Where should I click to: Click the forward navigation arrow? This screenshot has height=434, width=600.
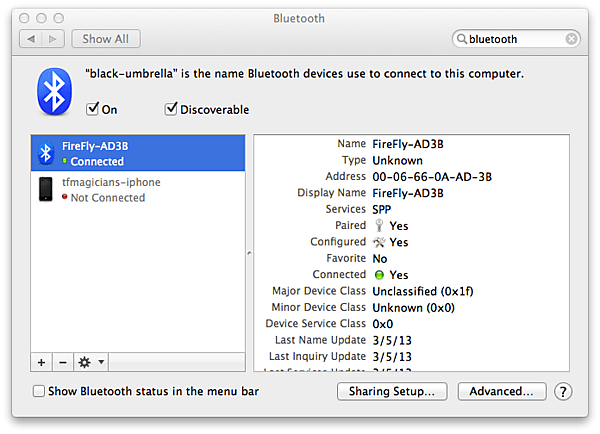(x=53, y=39)
